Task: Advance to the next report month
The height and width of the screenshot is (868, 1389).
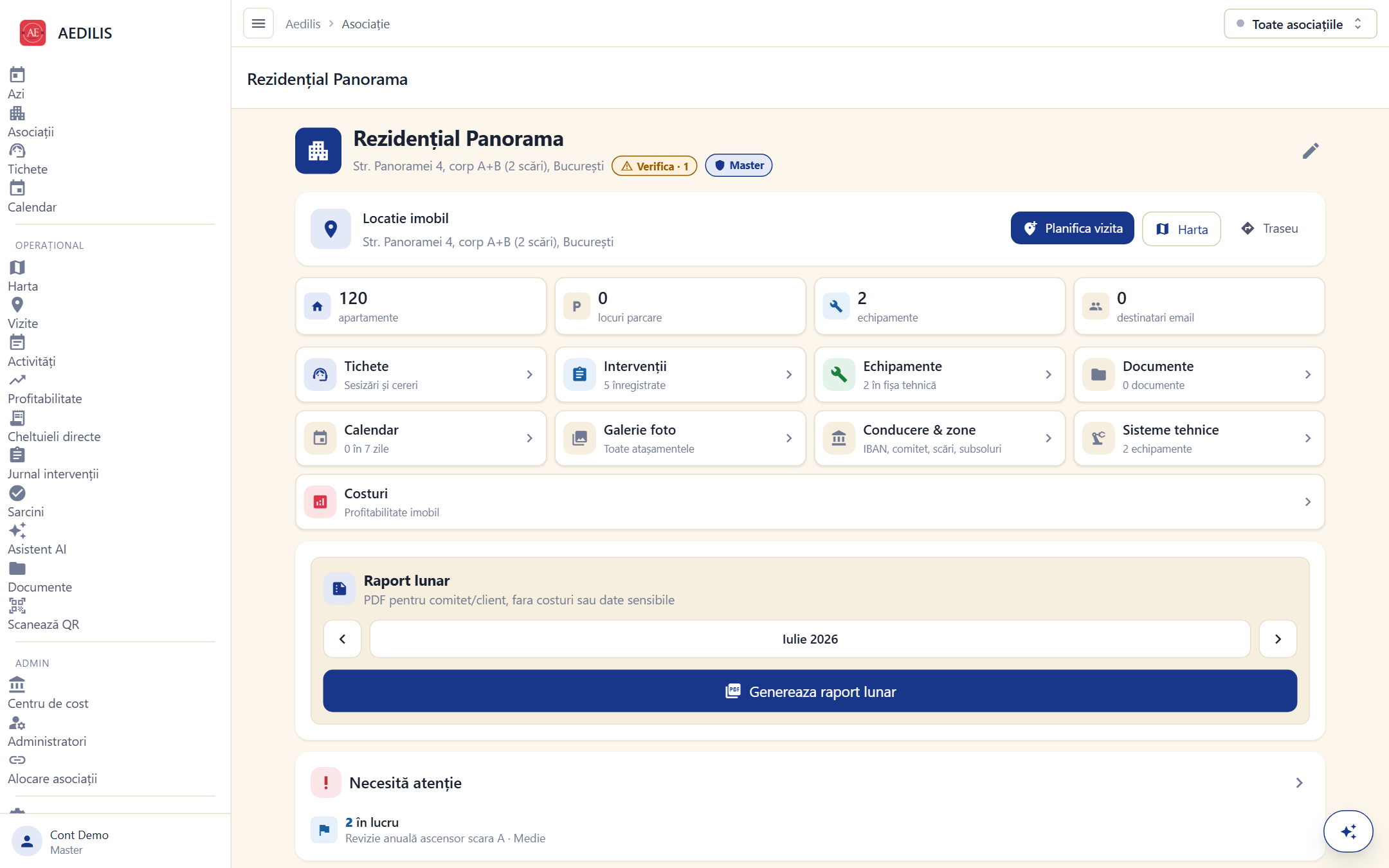Action: point(1278,638)
